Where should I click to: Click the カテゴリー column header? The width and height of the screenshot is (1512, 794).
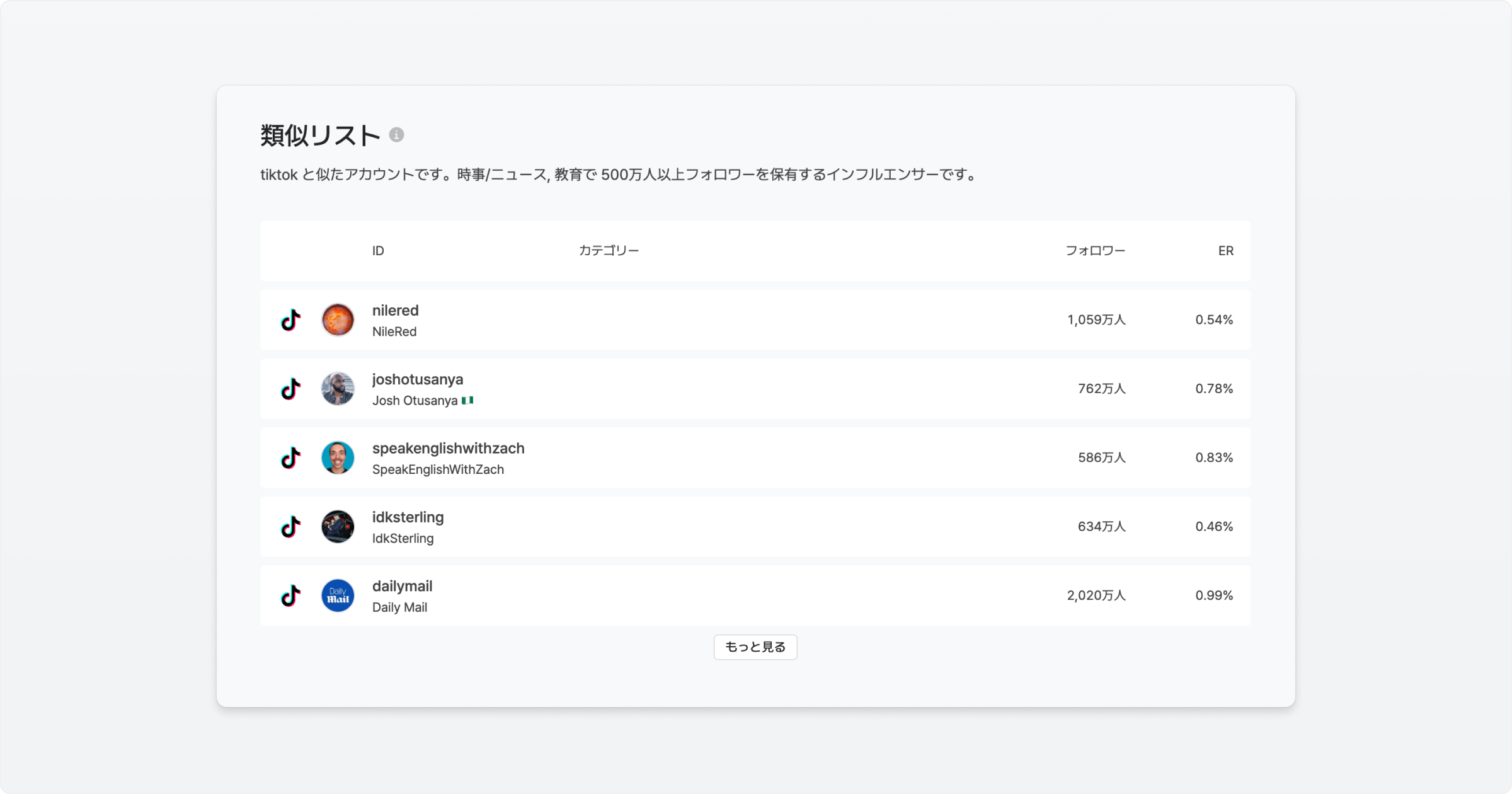coord(609,251)
